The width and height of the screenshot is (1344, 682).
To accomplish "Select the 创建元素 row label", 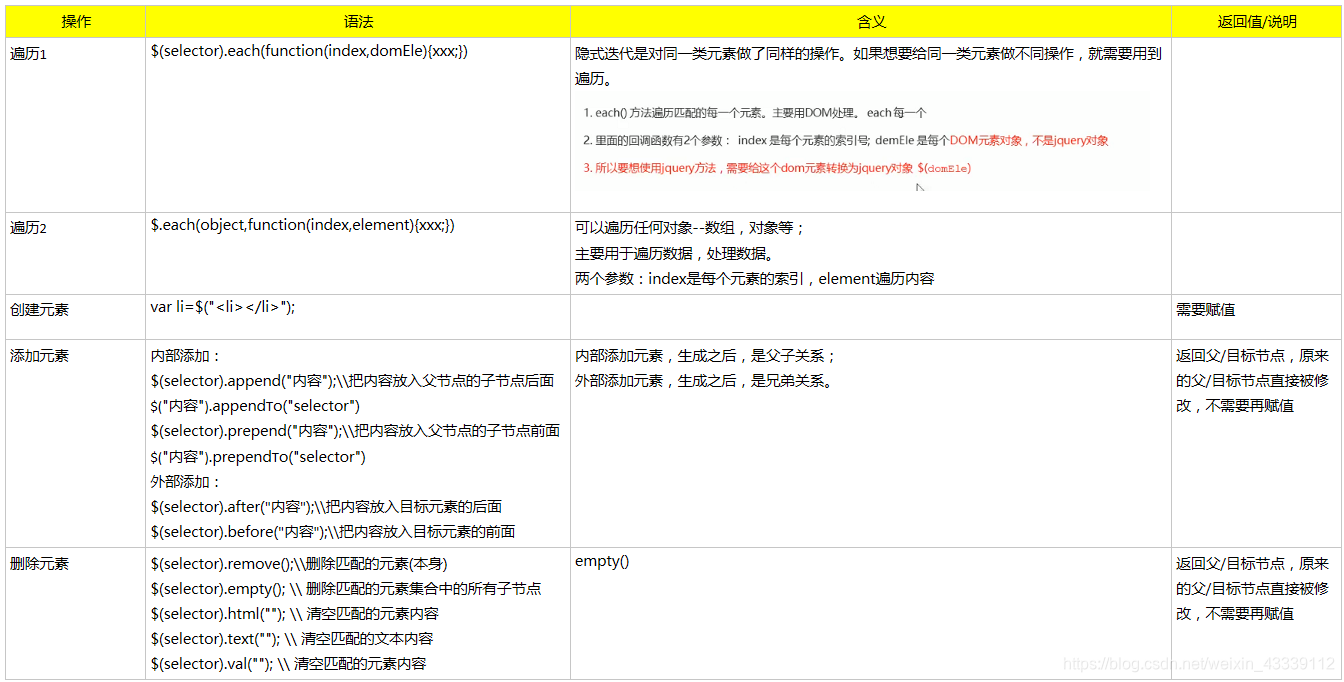I will pyautogui.click(x=40, y=308).
